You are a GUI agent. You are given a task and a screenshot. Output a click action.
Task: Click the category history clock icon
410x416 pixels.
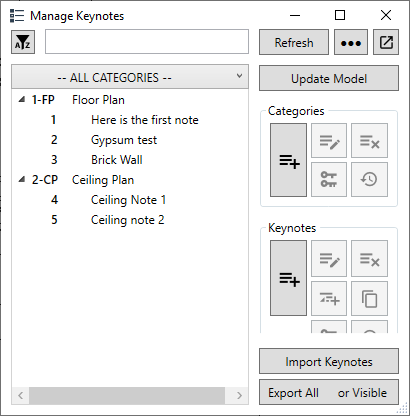369,179
